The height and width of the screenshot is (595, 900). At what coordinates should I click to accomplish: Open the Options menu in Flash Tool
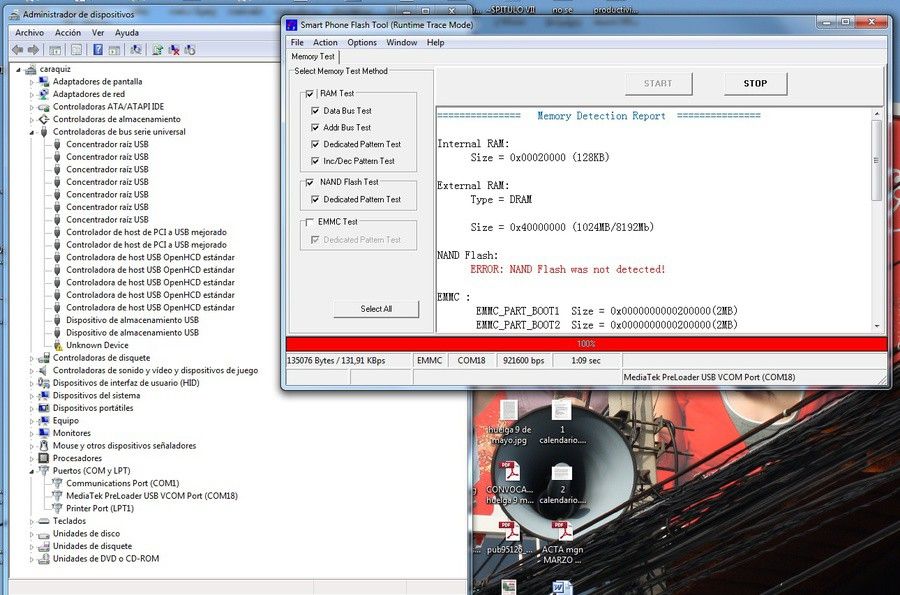[362, 42]
